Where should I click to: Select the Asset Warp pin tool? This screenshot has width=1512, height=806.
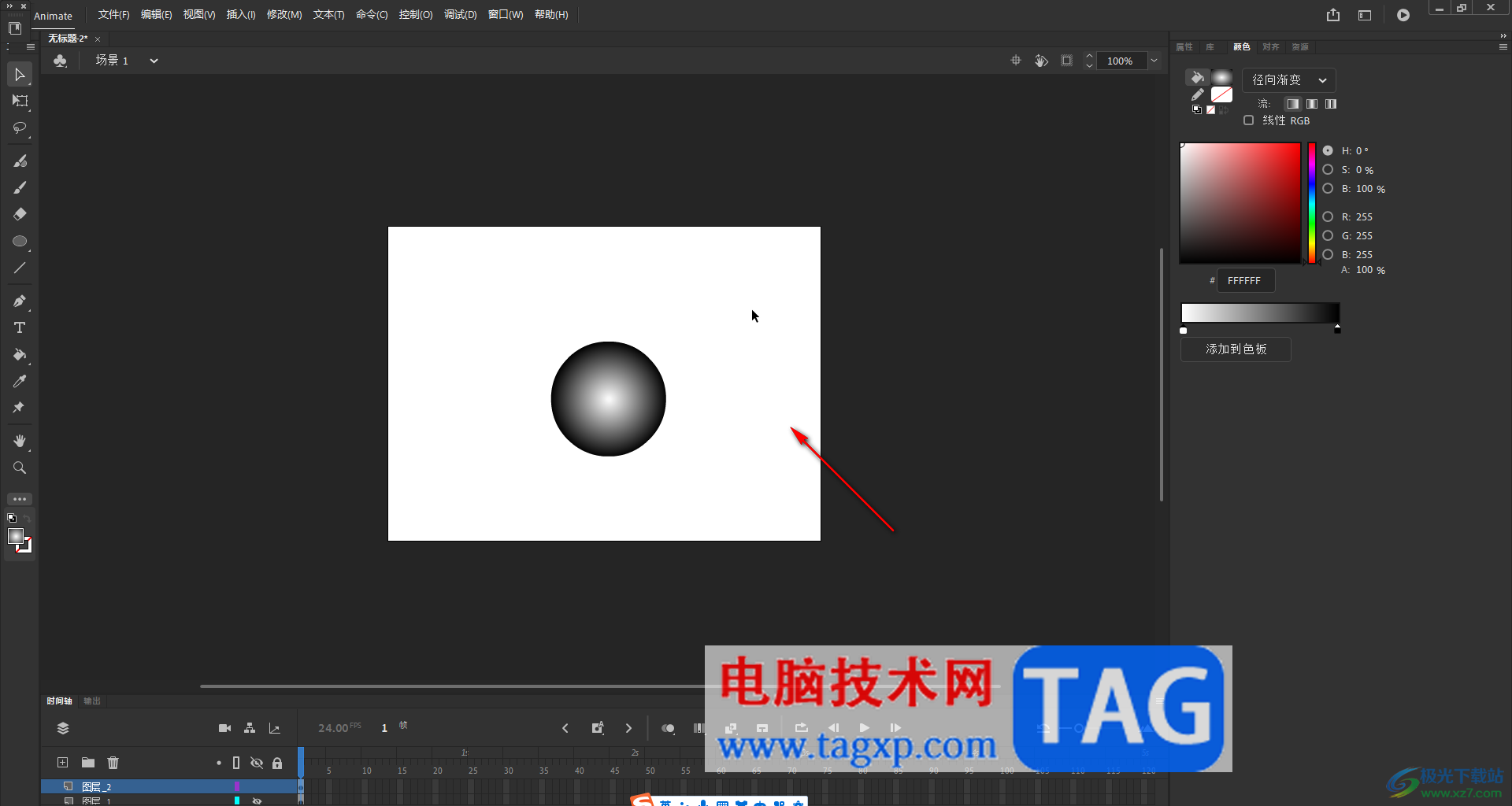click(20, 408)
